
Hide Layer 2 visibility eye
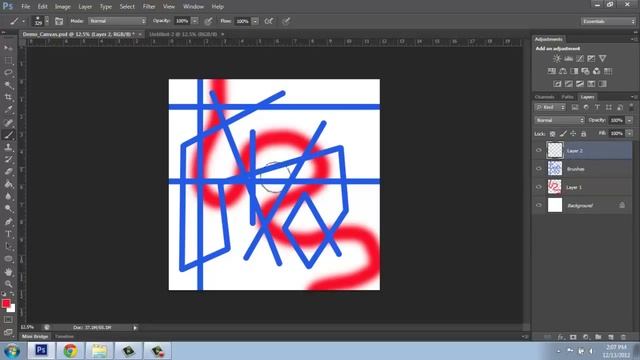539,151
